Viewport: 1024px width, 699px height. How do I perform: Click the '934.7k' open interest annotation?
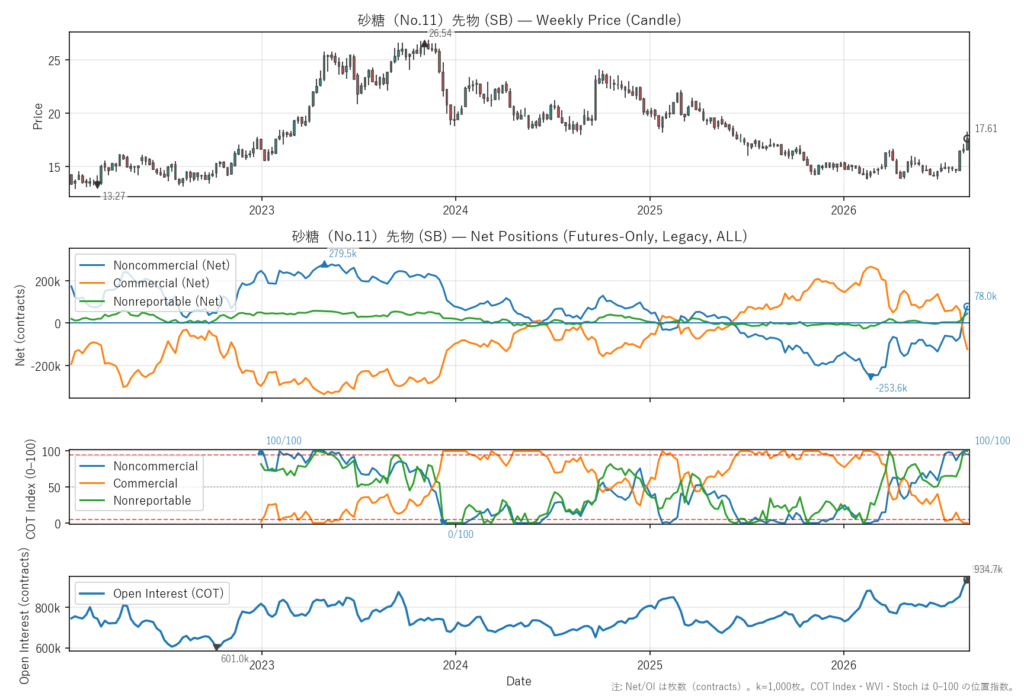(x=987, y=570)
